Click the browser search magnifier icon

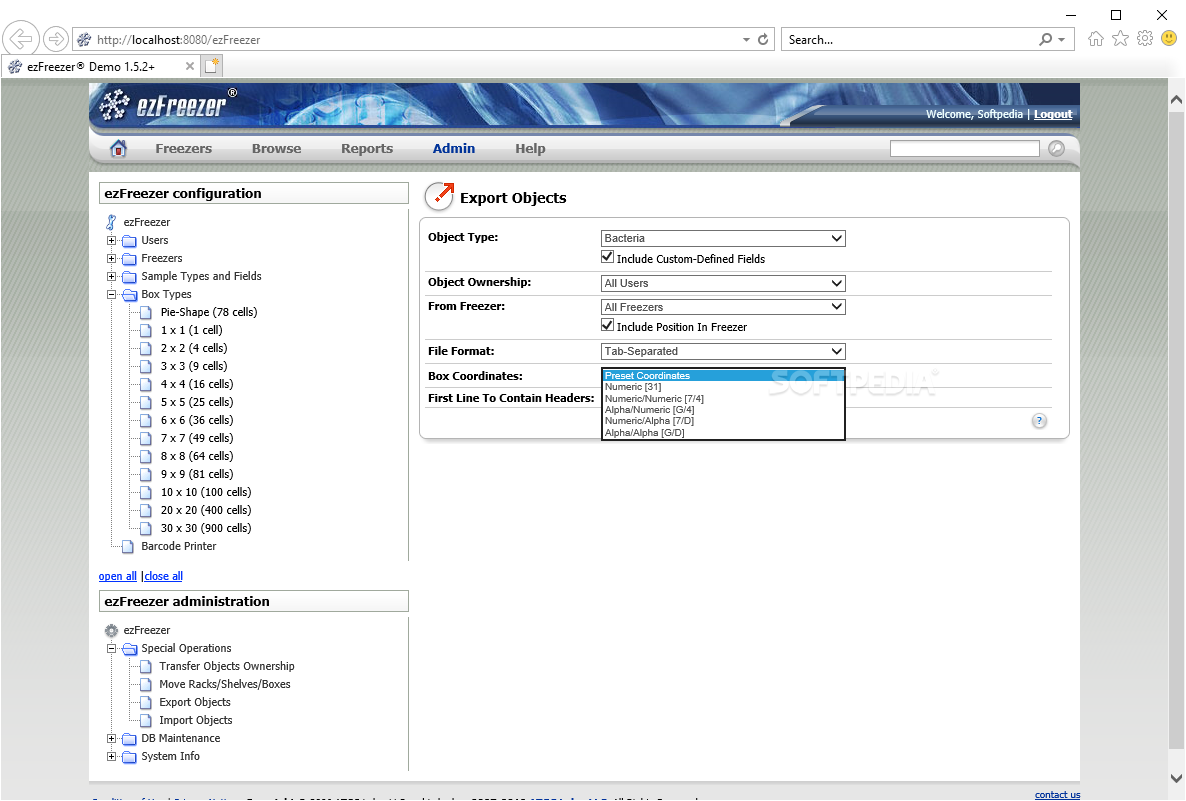(1045, 39)
